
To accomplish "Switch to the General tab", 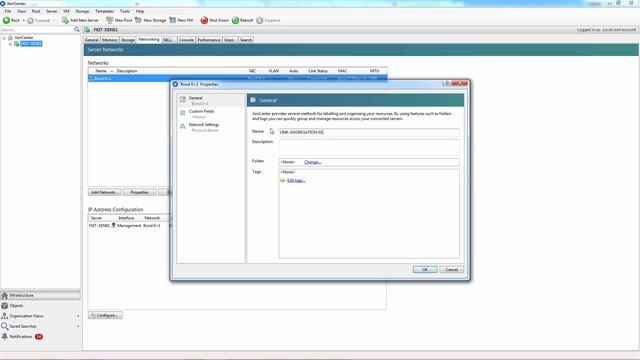I will coord(92,40).
